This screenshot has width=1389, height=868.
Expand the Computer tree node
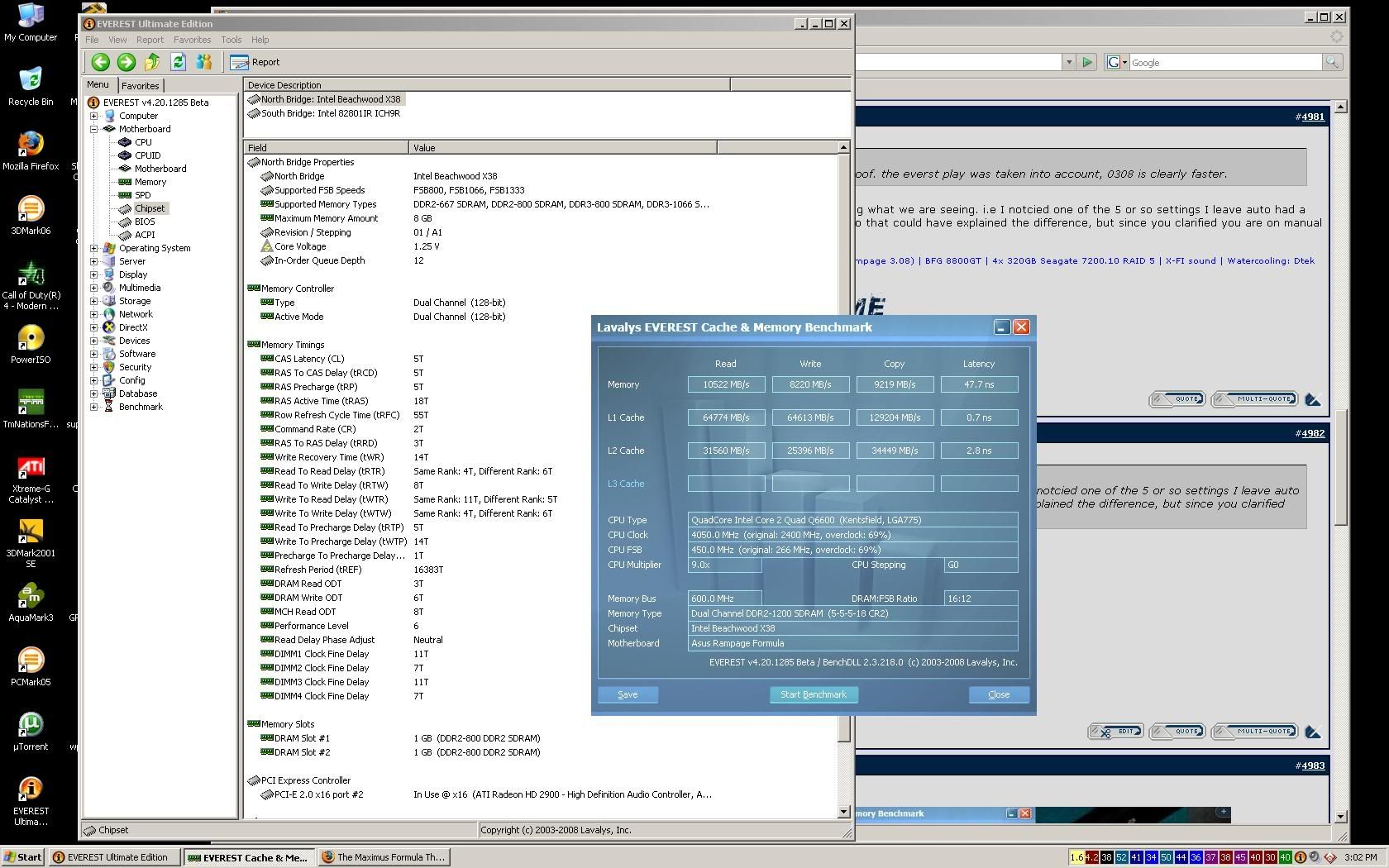click(94, 116)
